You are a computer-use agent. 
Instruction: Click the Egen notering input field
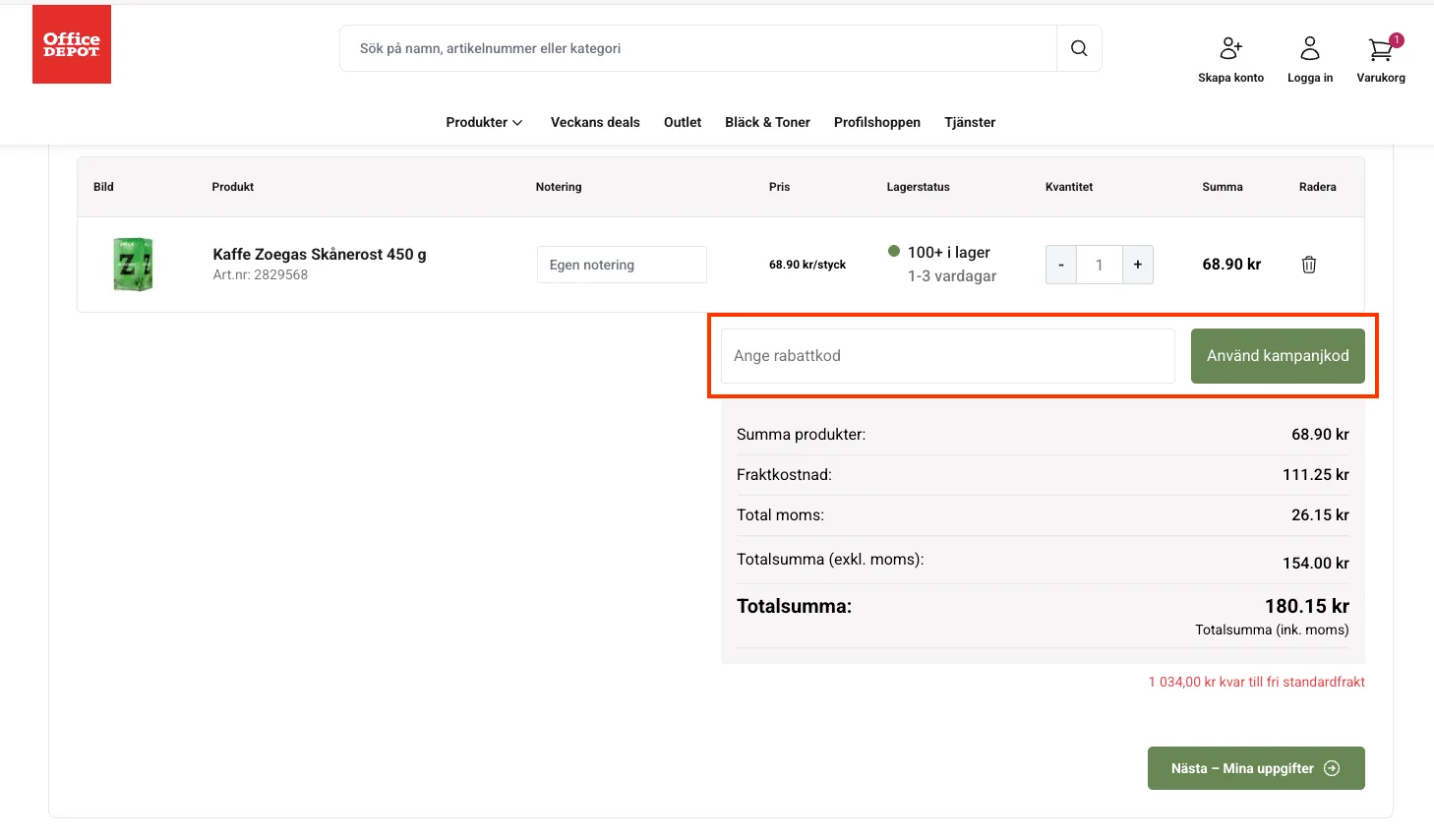(622, 265)
